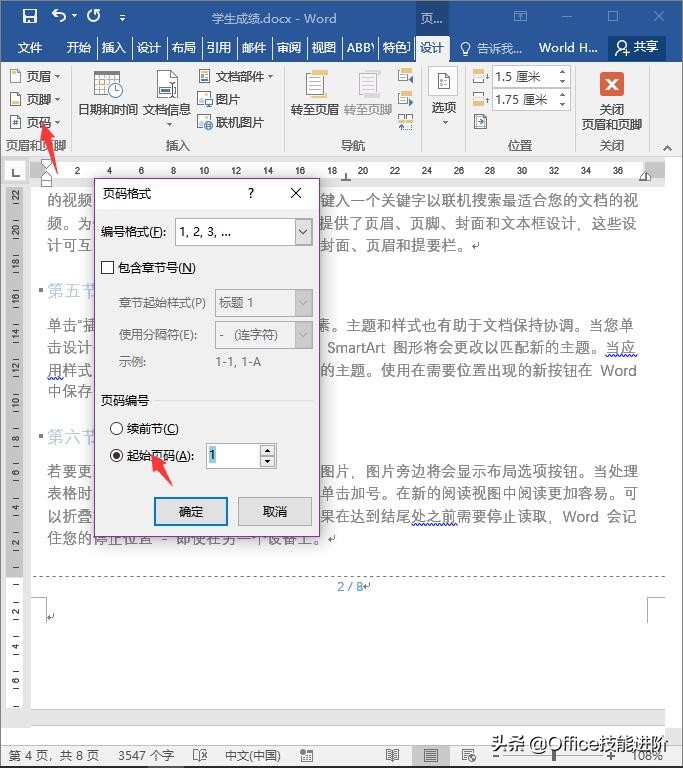683x768 pixels.
Task: Click the Previous section navigation icon
Action: coord(405,76)
